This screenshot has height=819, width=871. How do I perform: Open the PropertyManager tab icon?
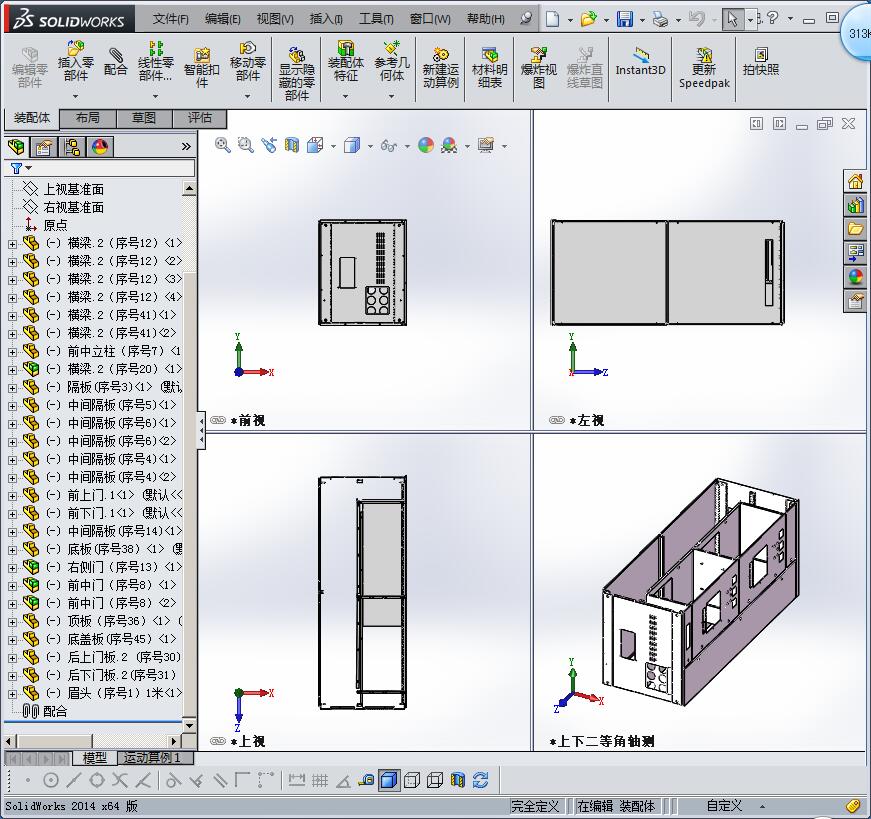[x=43, y=147]
